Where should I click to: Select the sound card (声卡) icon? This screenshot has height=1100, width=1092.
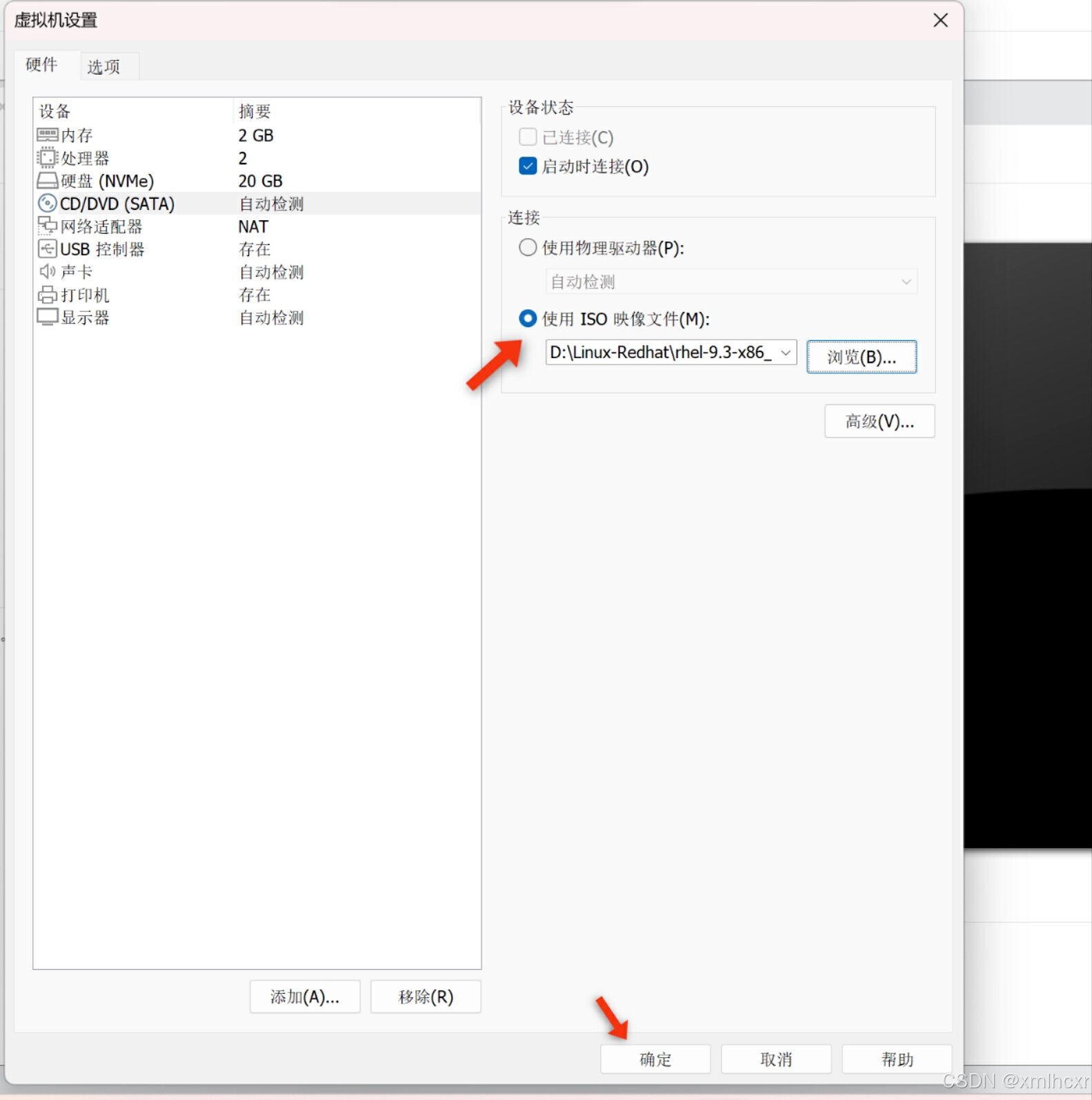47,271
